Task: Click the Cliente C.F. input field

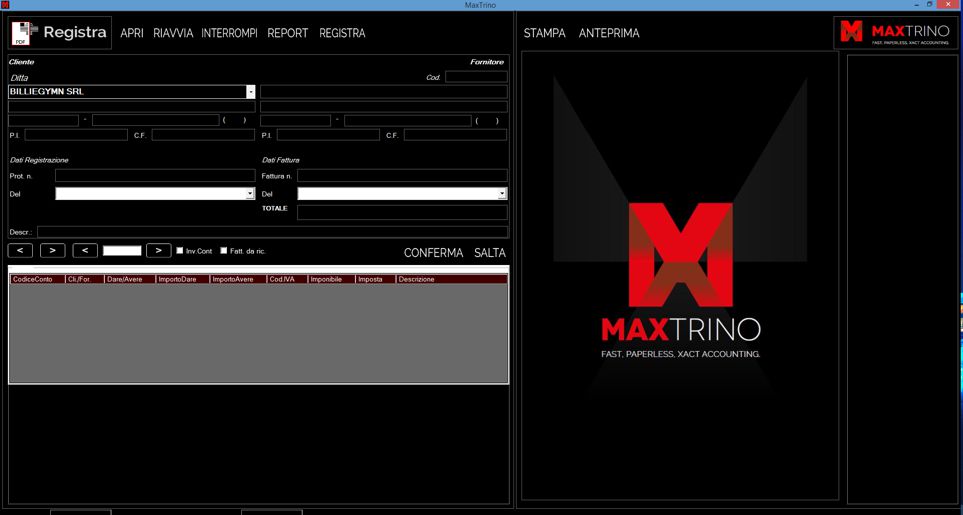Action: 203,135
